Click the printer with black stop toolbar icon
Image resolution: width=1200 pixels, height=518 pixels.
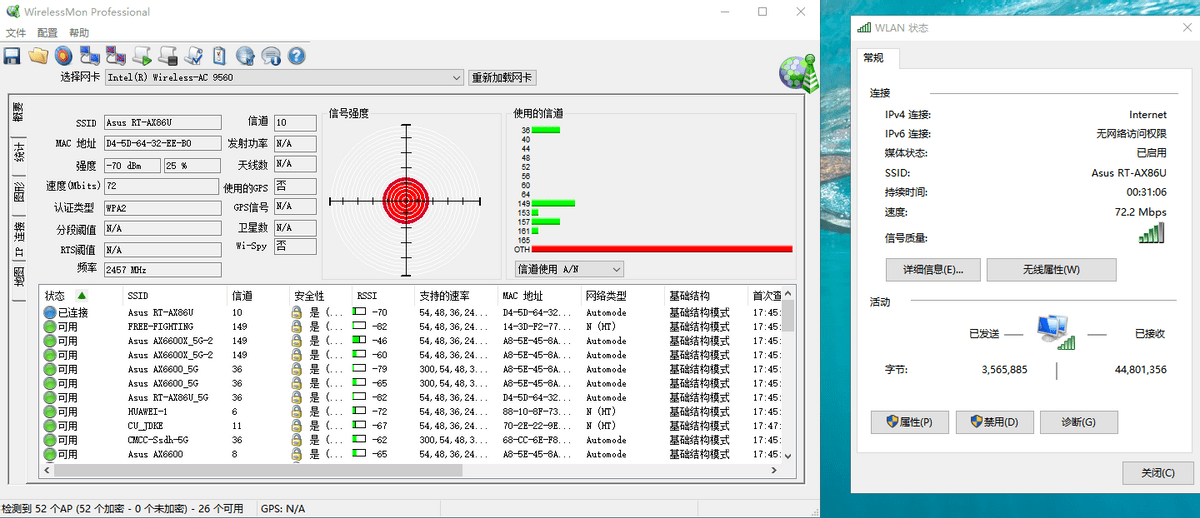click(168, 55)
